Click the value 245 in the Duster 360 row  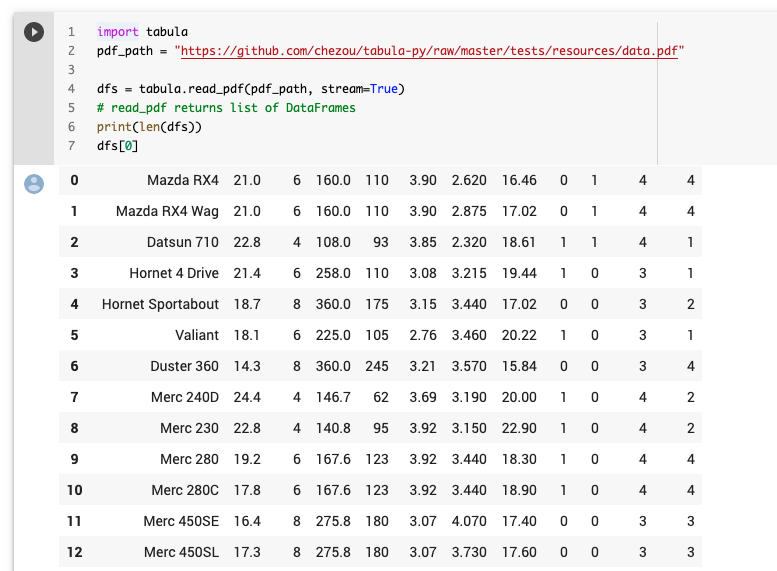click(377, 366)
